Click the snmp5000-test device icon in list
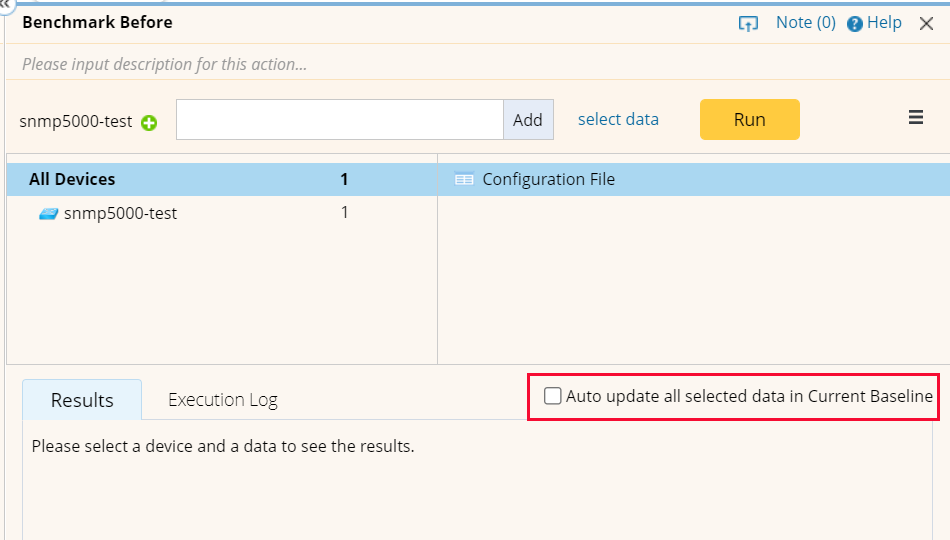Image resolution: width=950 pixels, height=540 pixels. click(48, 213)
